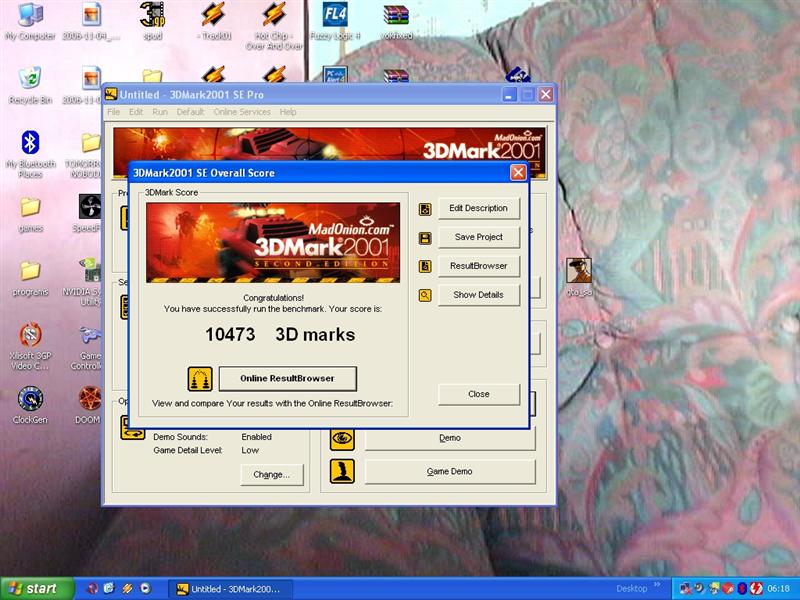Click the 3DMark2001 Second Edition banner image
The height and width of the screenshot is (600, 800).
(x=273, y=242)
